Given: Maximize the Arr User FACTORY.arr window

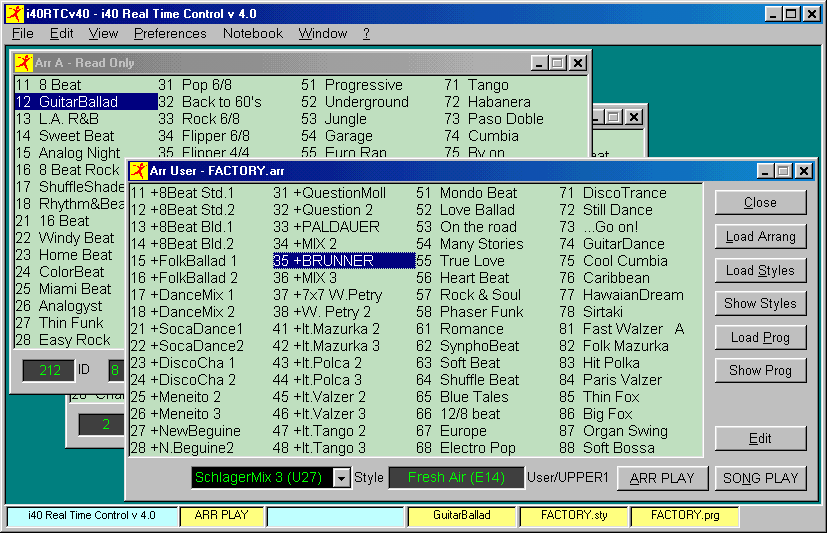Looking at the screenshot, I should [x=784, y=171].
